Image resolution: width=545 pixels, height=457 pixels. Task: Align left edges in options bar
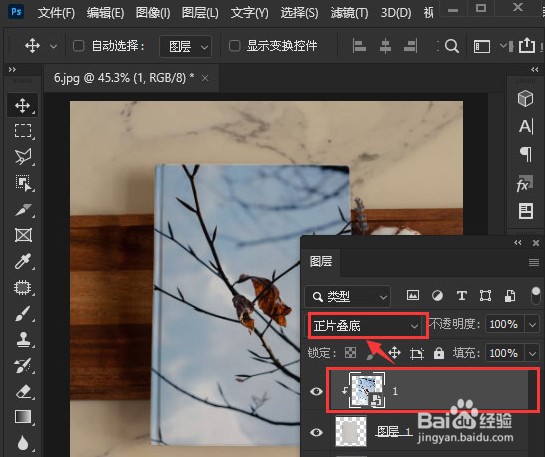click(x=359, y=46)
